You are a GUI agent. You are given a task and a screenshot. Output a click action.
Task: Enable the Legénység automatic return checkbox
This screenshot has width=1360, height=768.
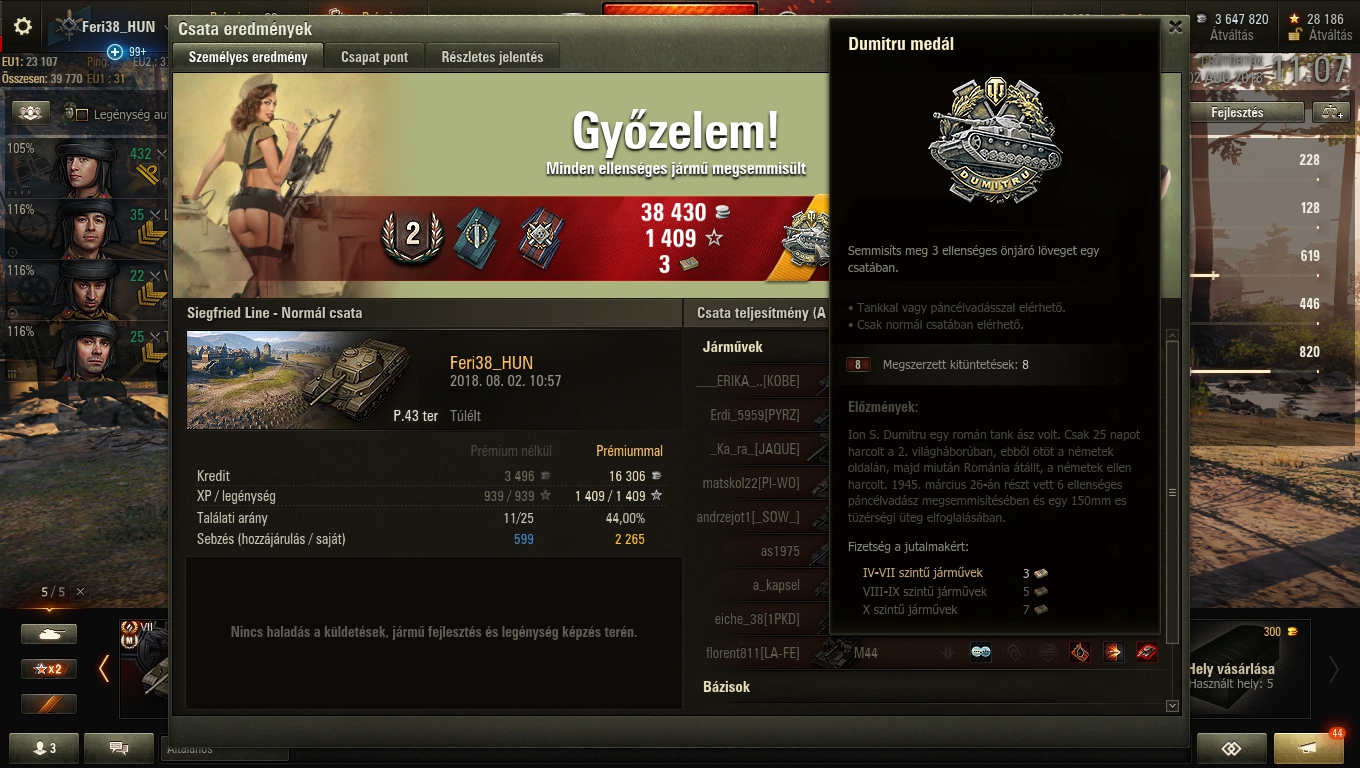(x=82, y=115)
